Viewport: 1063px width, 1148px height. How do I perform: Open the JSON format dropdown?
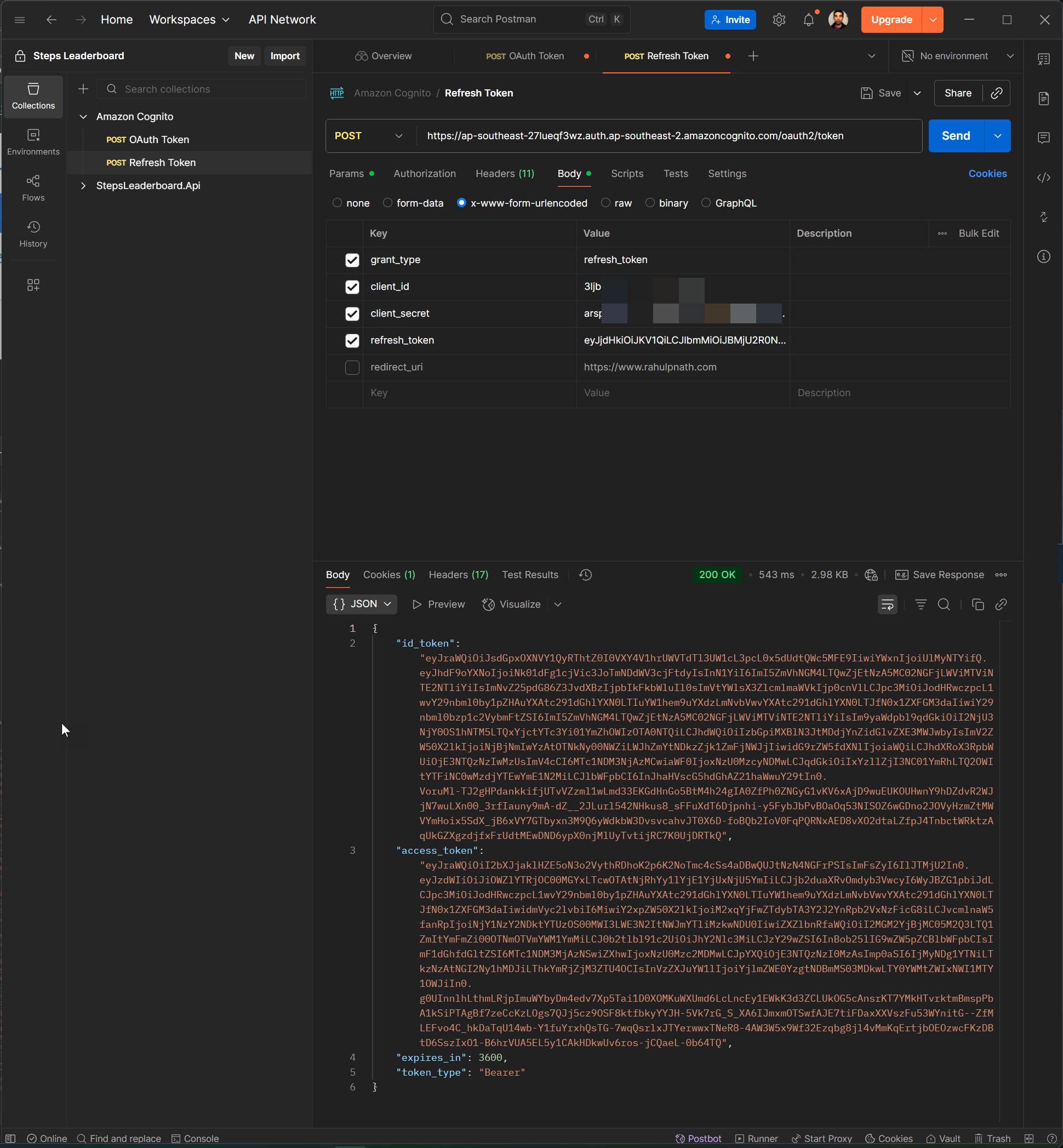[x=361, y=604]
